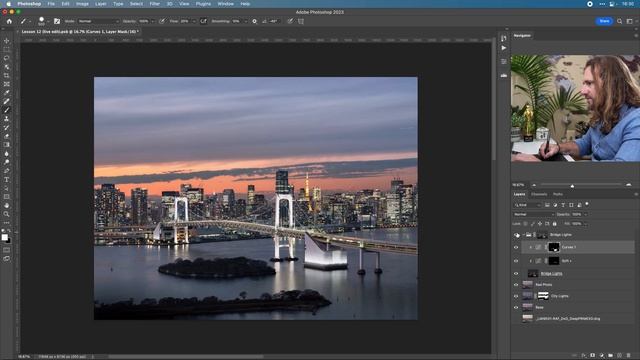Viewport: 640px width, 360px height.
Task: Select the Pen tool
Action: 7,171
